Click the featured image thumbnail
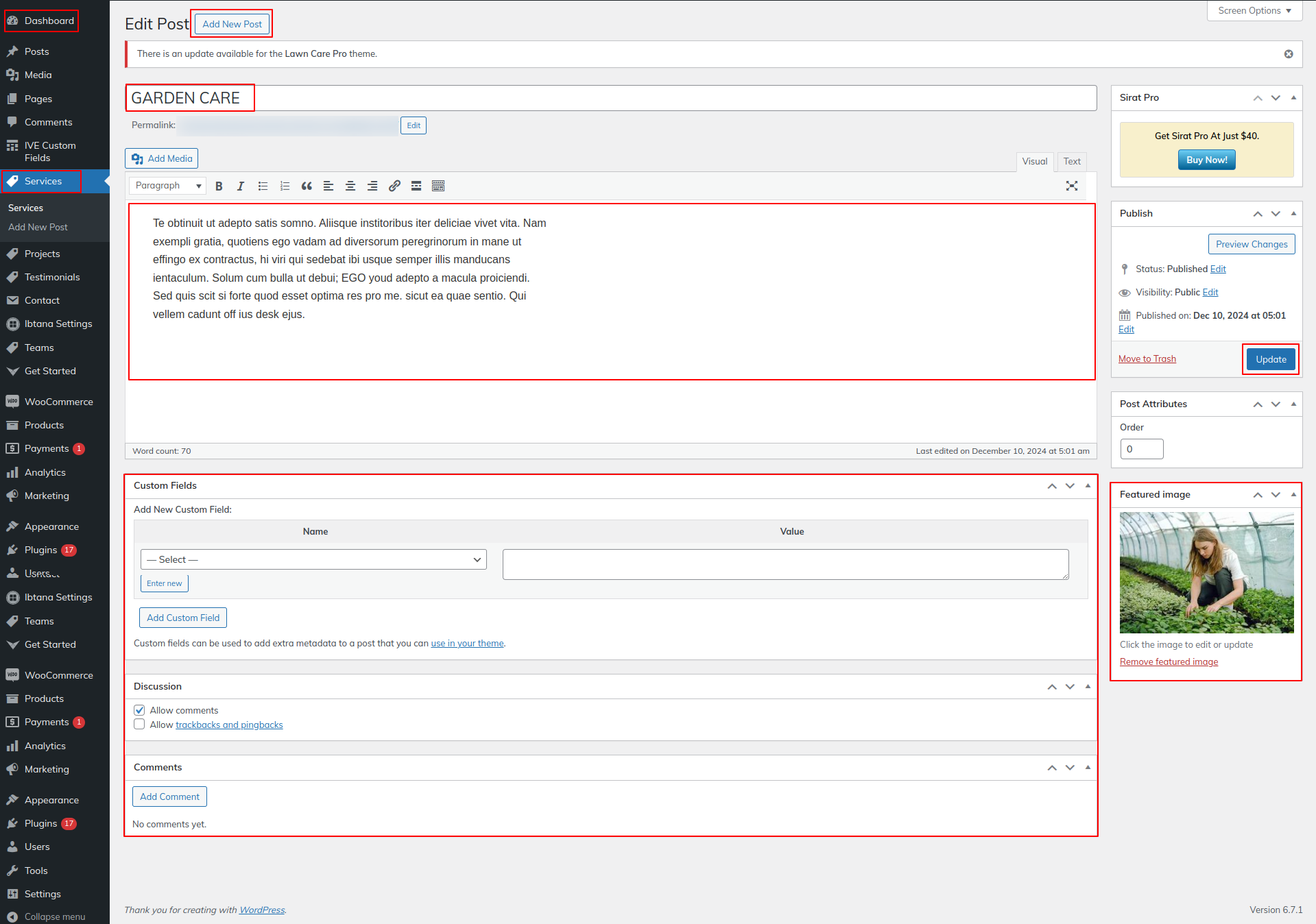Image resolution: width=1316 pixels, height=924 pixels. click(x=1206, y=572)
